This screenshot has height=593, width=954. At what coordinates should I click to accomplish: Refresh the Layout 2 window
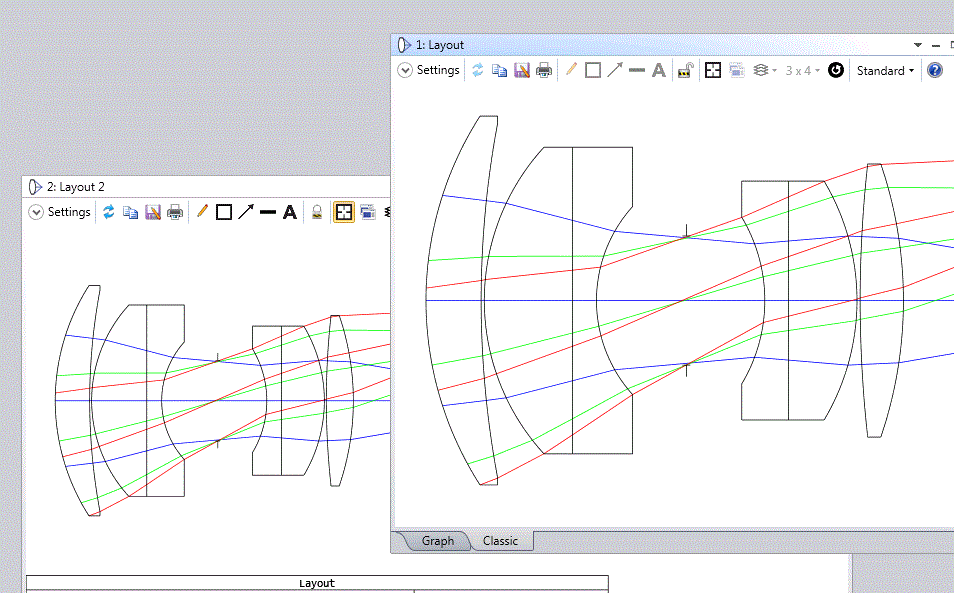point(108,212)
